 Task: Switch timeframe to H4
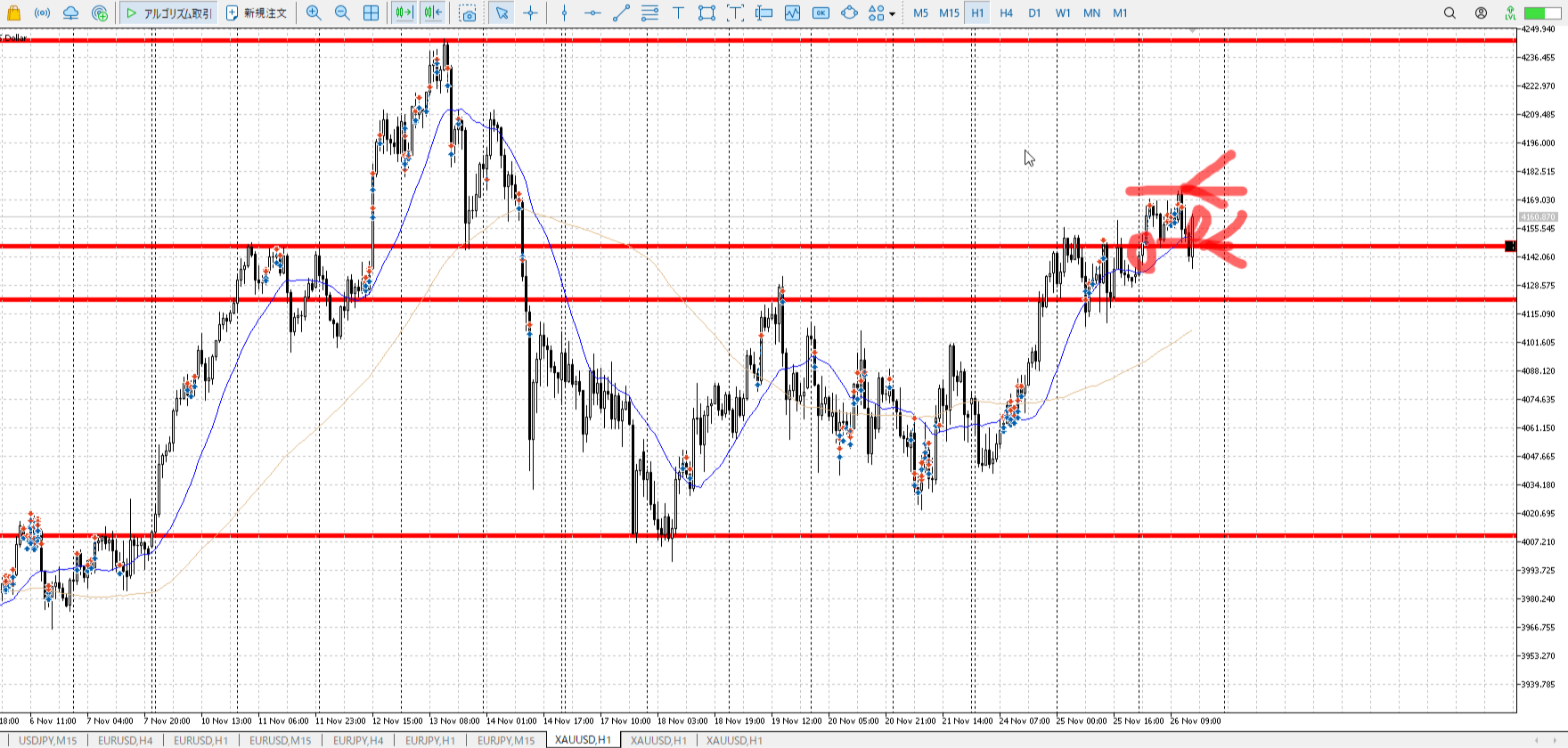point(1006,12)
